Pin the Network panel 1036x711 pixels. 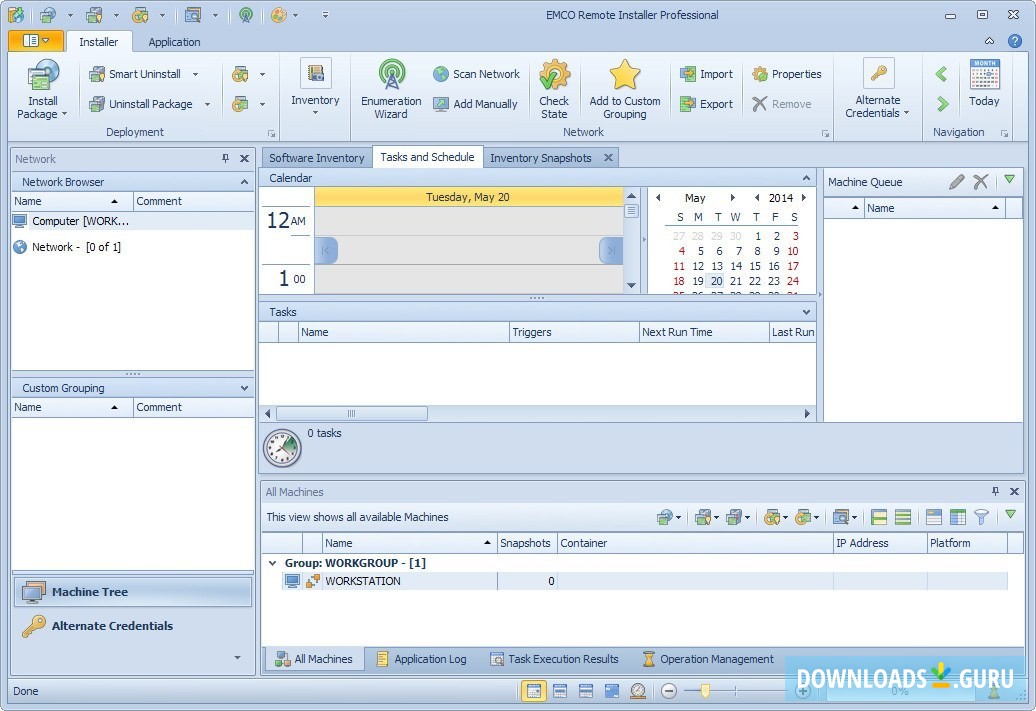pyautogui.click(x=225, y=159)
